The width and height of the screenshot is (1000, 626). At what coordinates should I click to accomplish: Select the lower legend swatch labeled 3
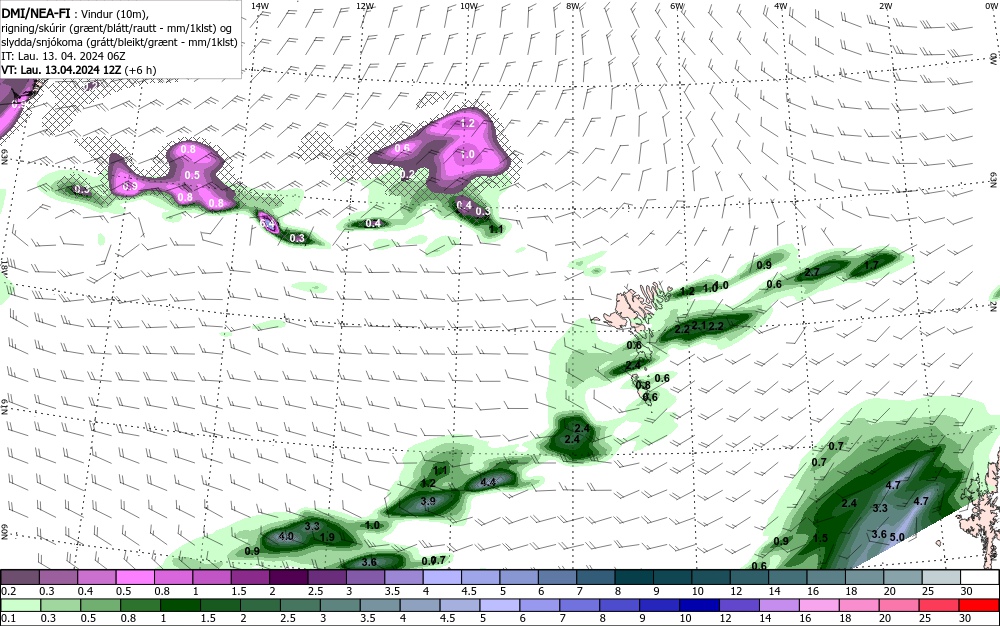click(x=340, y=604)
